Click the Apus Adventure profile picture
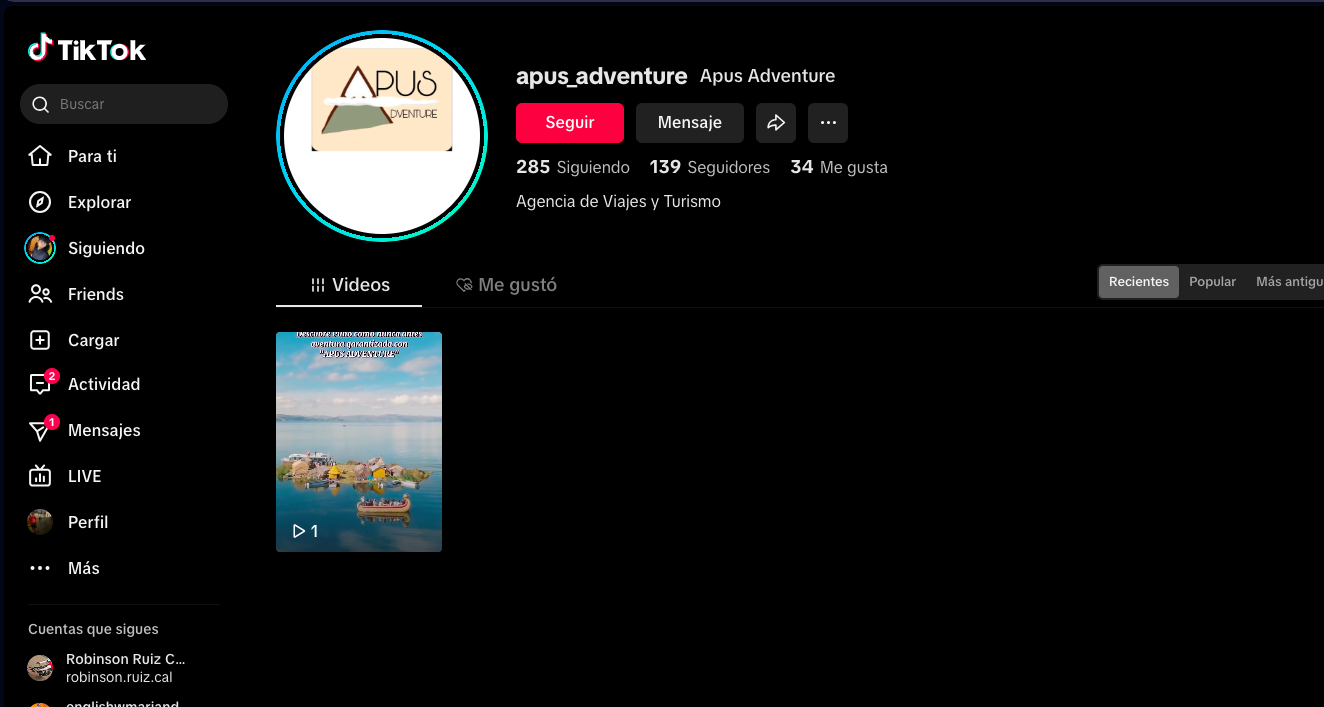 pyautogui.click(x=382, y=136)
